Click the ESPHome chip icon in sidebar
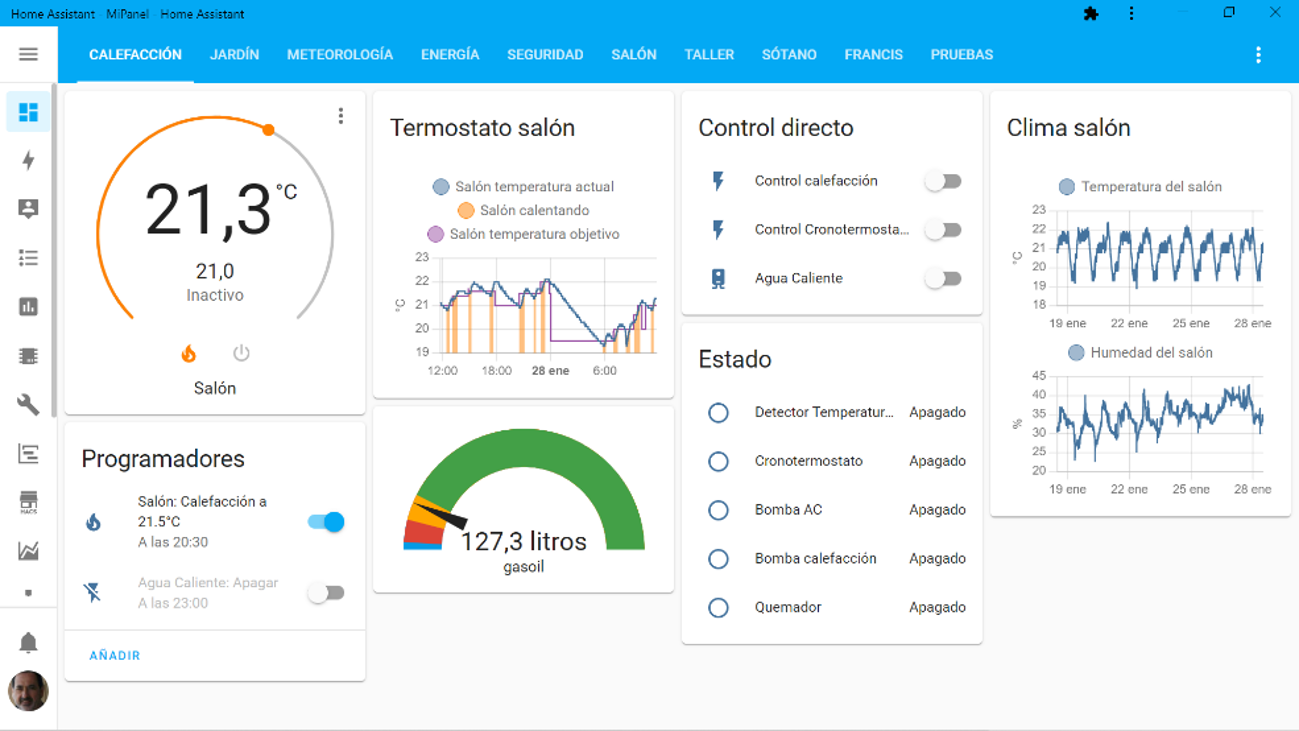The height and width of the screenshot is (731, 1299). 28,356
